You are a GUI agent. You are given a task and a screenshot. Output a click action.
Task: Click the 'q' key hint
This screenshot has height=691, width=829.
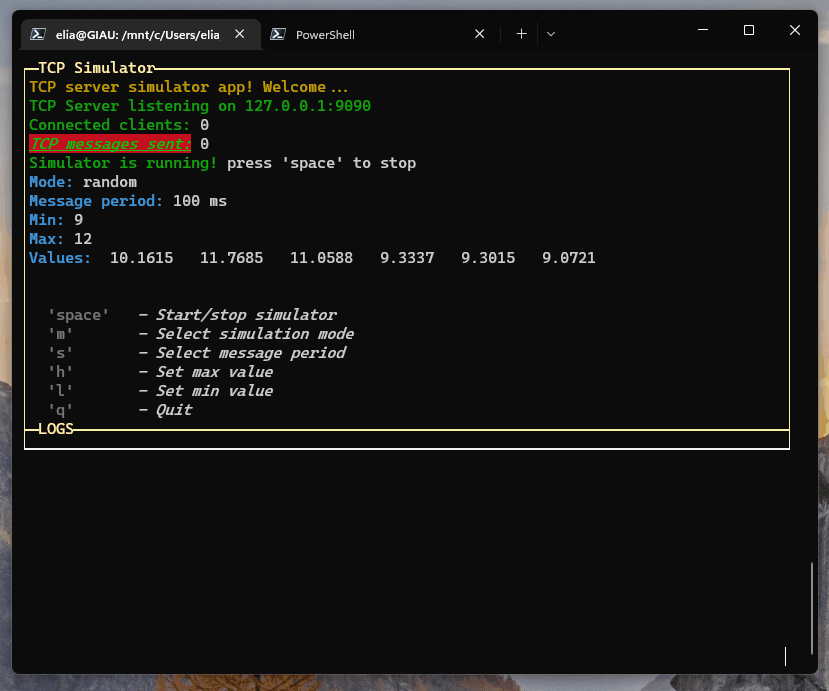(x=60, y=410)
